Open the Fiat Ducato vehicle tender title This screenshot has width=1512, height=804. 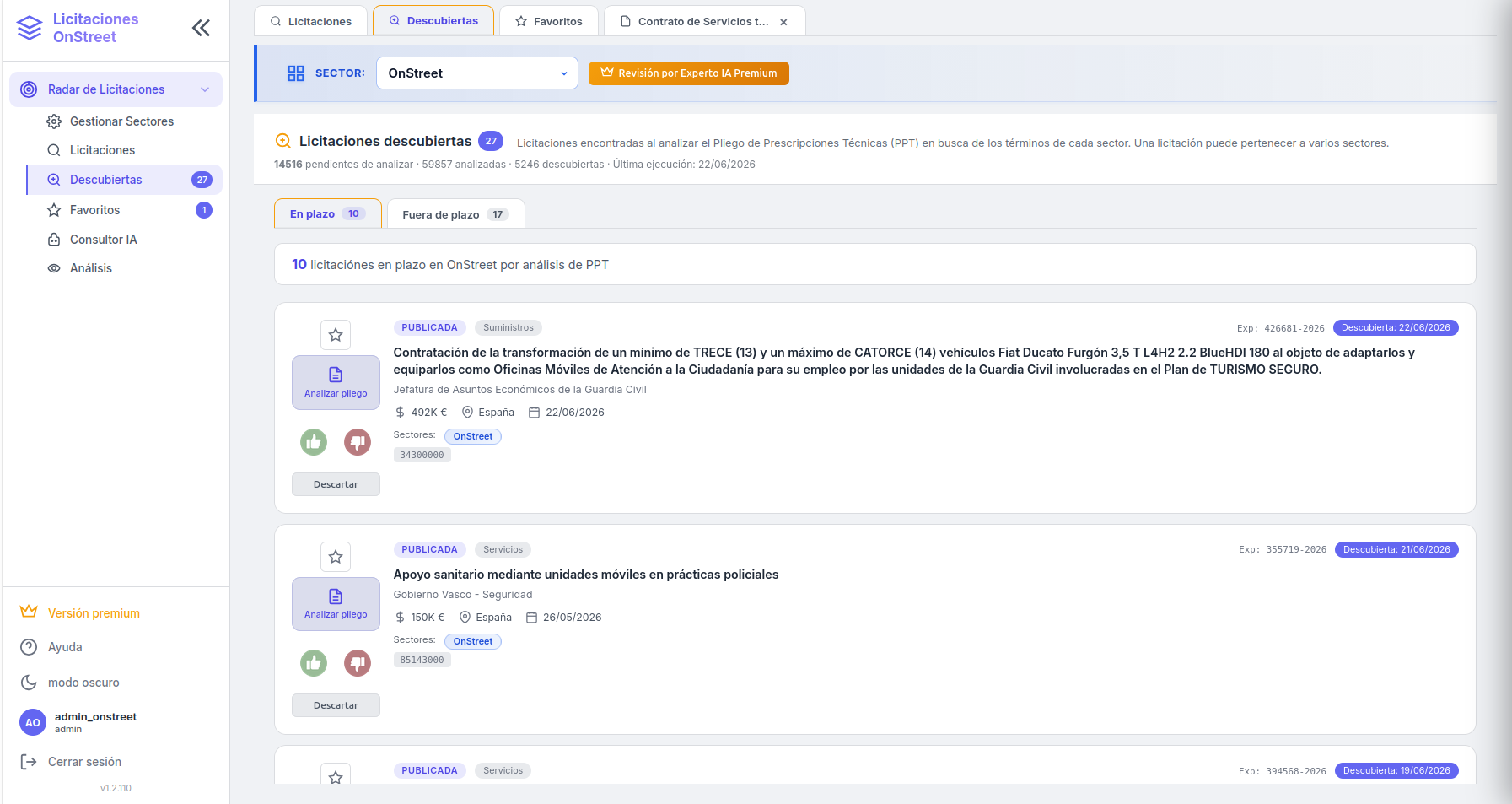[904, 361]
